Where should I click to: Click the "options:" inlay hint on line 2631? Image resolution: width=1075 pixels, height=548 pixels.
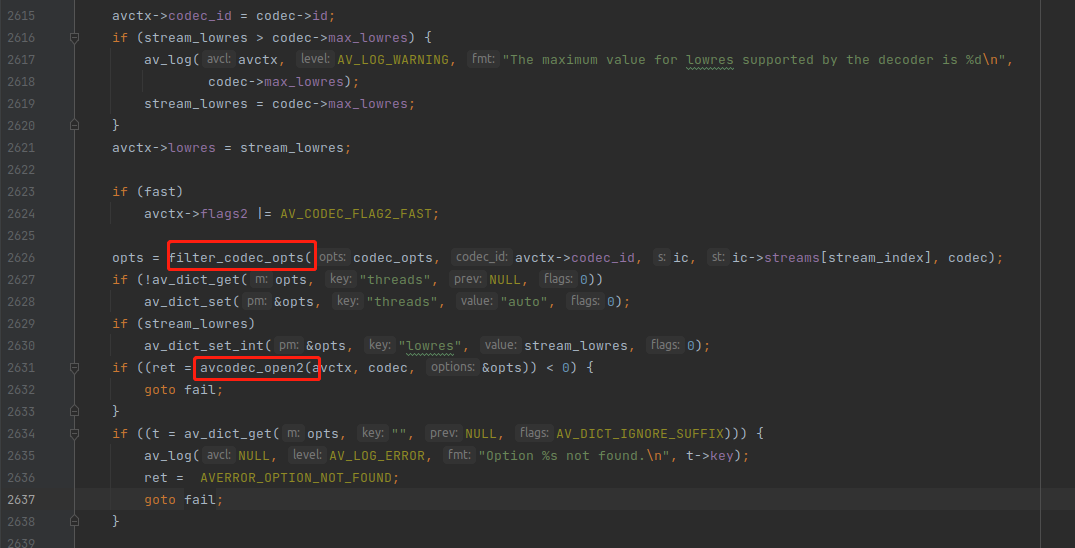pyautogui.click(x=452, y=368)
